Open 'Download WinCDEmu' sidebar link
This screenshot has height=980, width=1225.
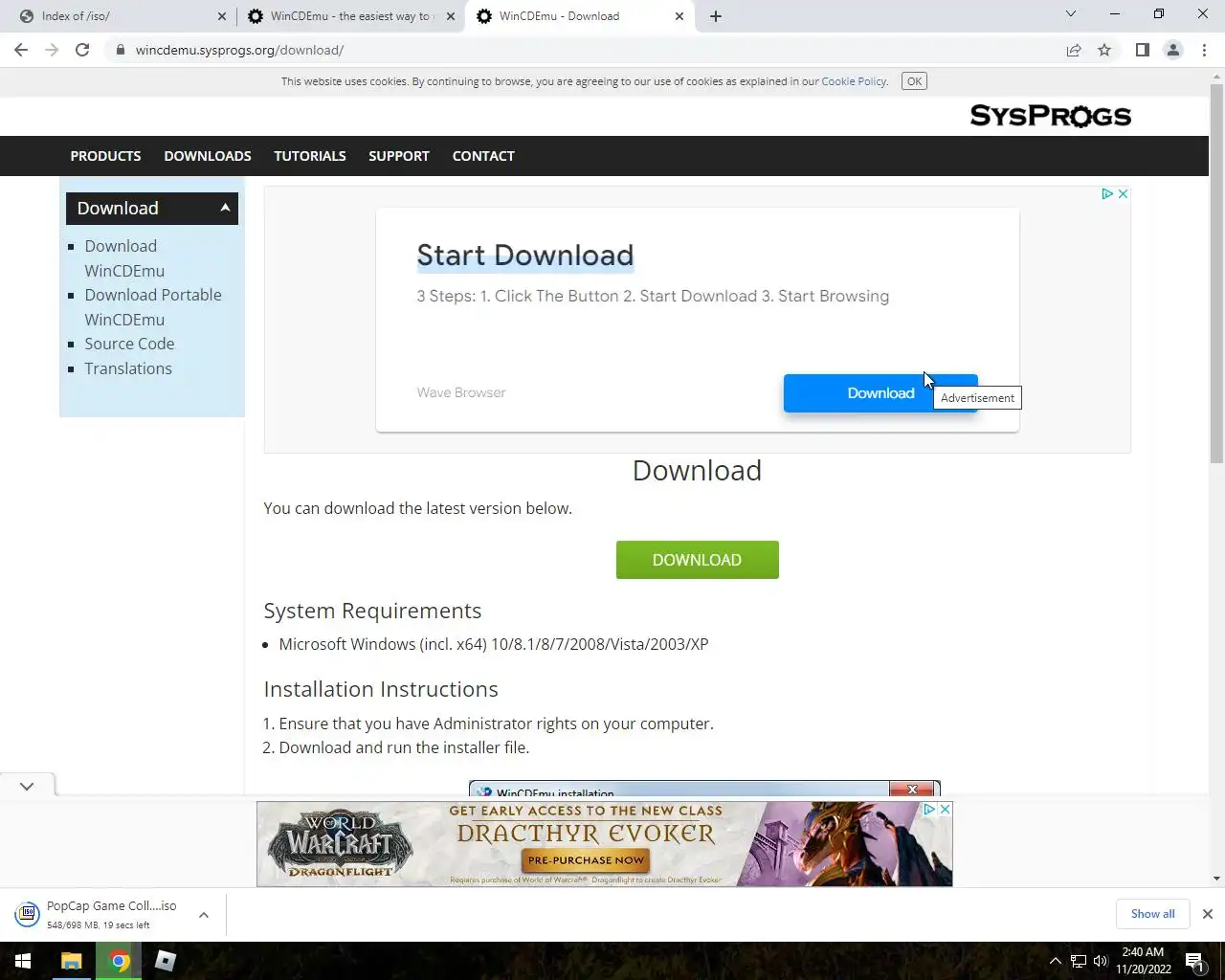point(124,258)
